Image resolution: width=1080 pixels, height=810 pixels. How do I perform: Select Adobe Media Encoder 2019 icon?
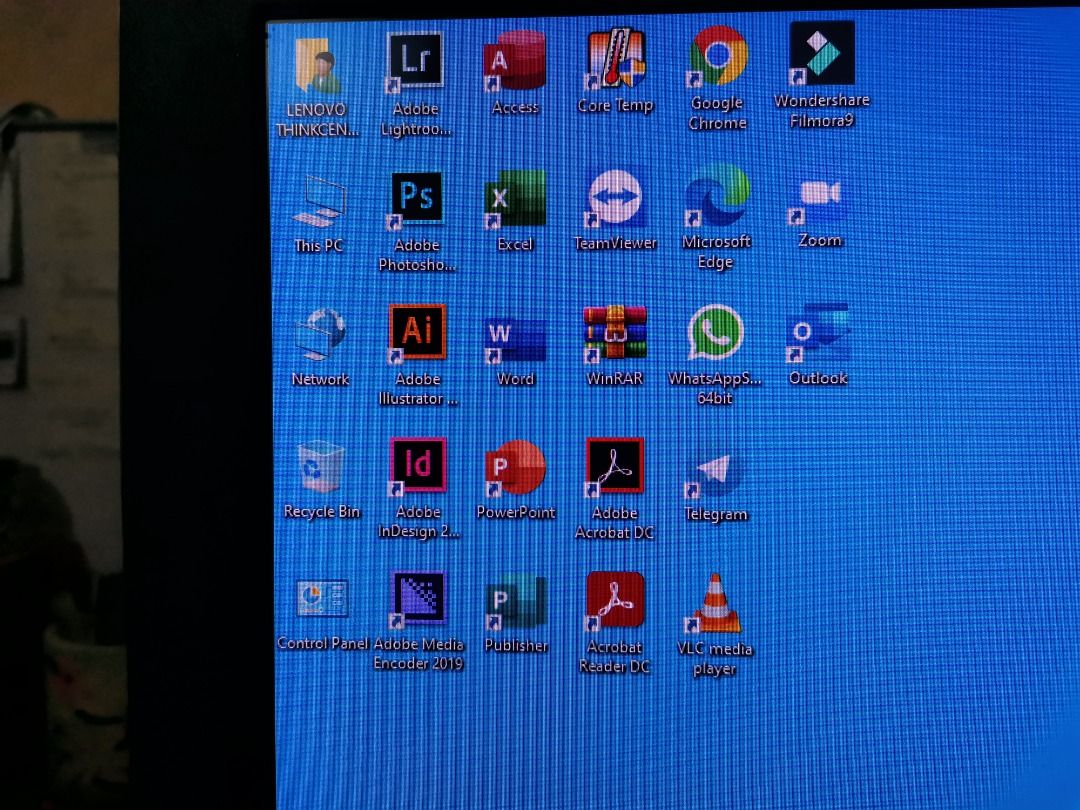click(418, 600)
